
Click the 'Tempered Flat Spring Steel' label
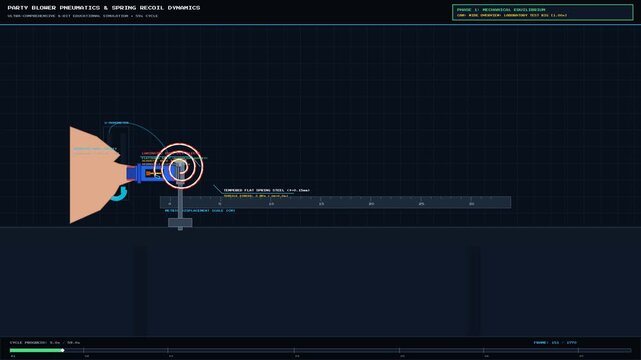click(x=266, y=190)
